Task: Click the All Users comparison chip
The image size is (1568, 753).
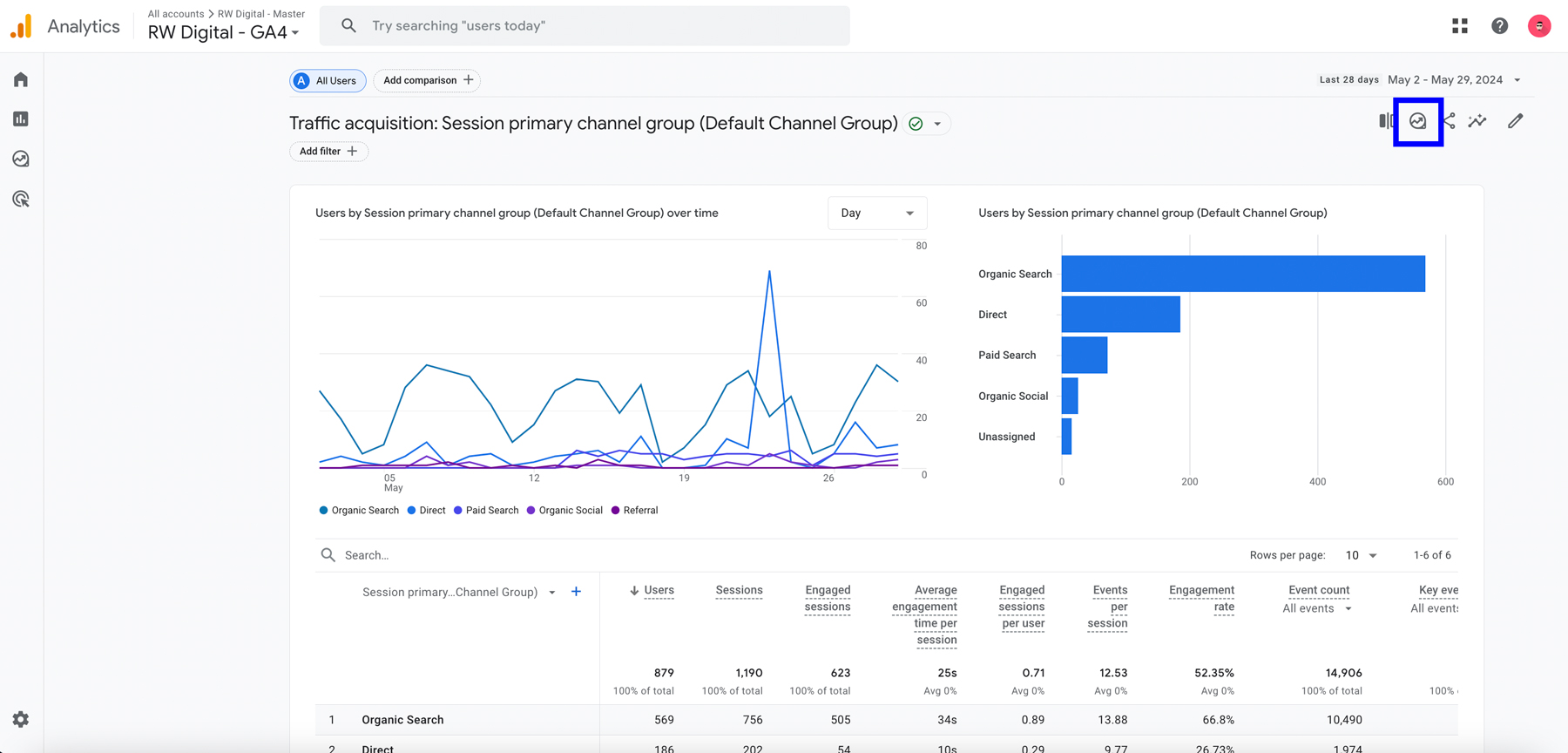Action: (328, 81)
